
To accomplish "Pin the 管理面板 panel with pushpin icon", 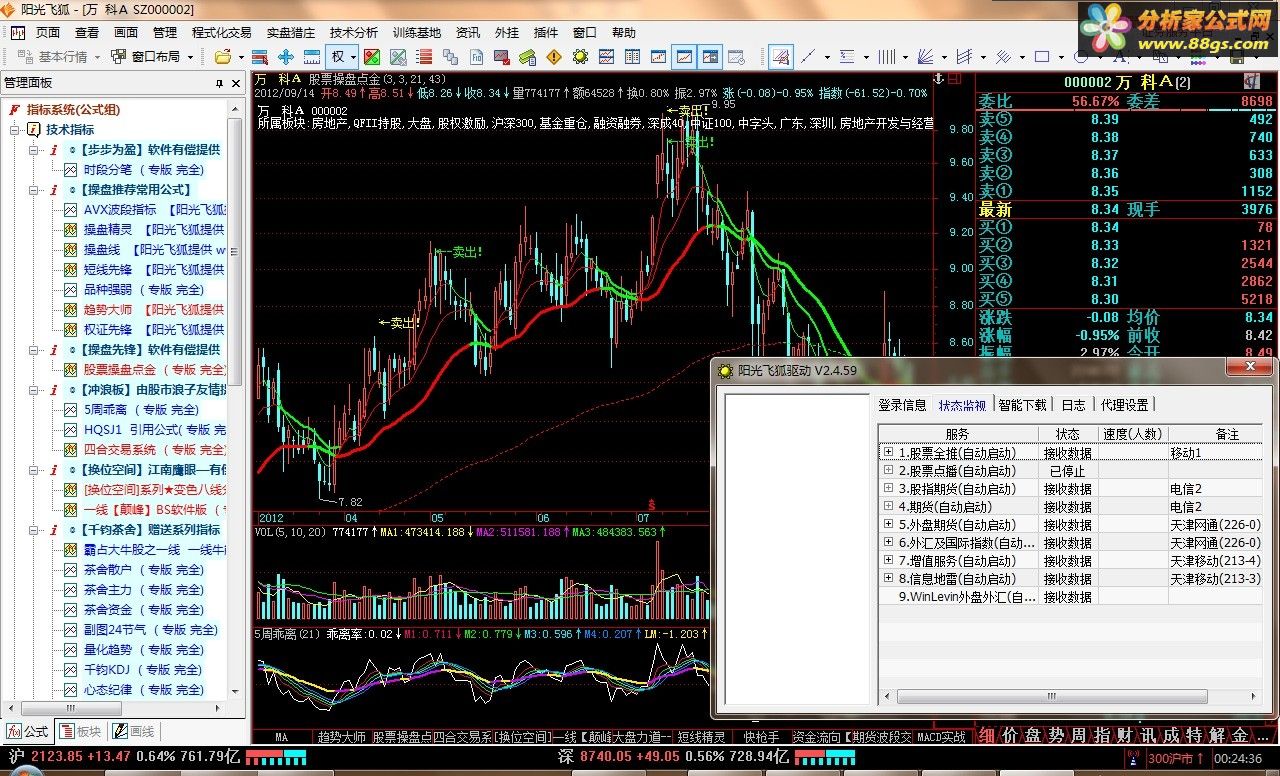I will (220, 84).
